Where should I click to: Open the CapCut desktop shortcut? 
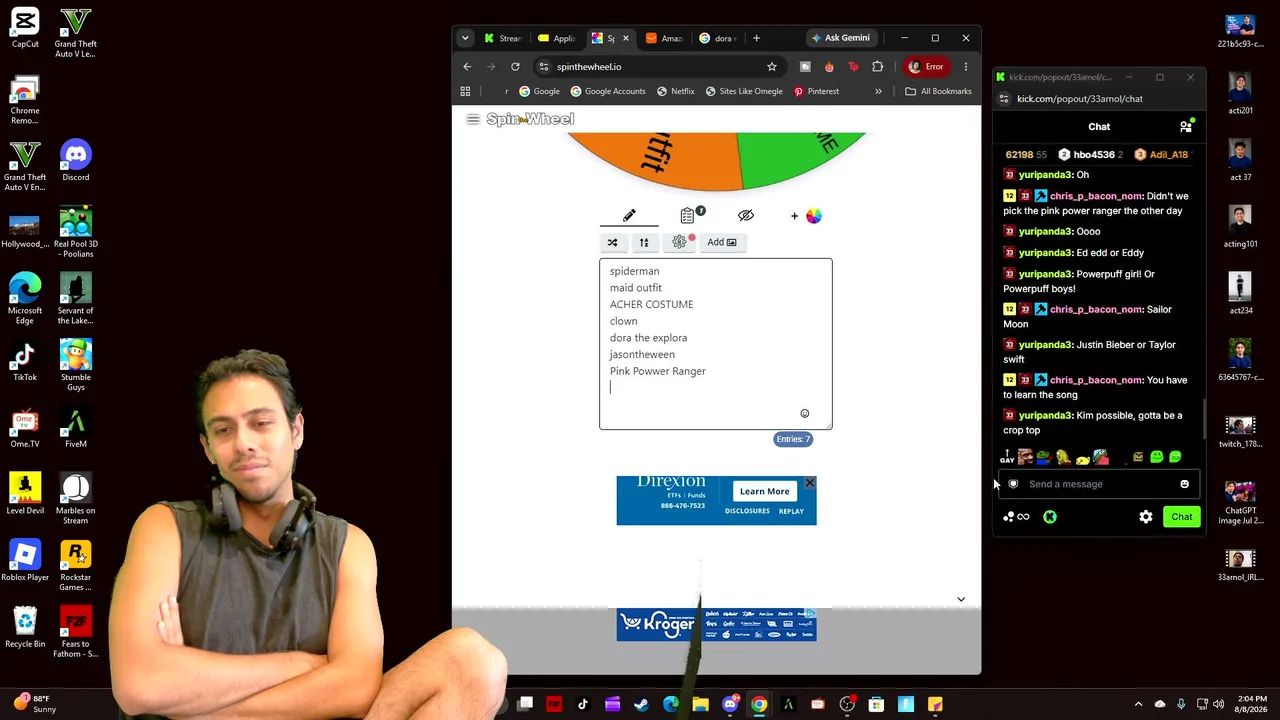point(25,28)
